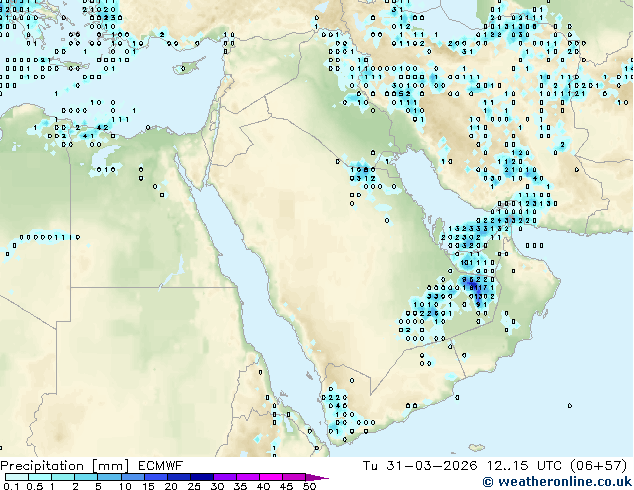Screen dimensions: 634x490
Task: Click the legend label '0.1'
Action: (12, 486)
